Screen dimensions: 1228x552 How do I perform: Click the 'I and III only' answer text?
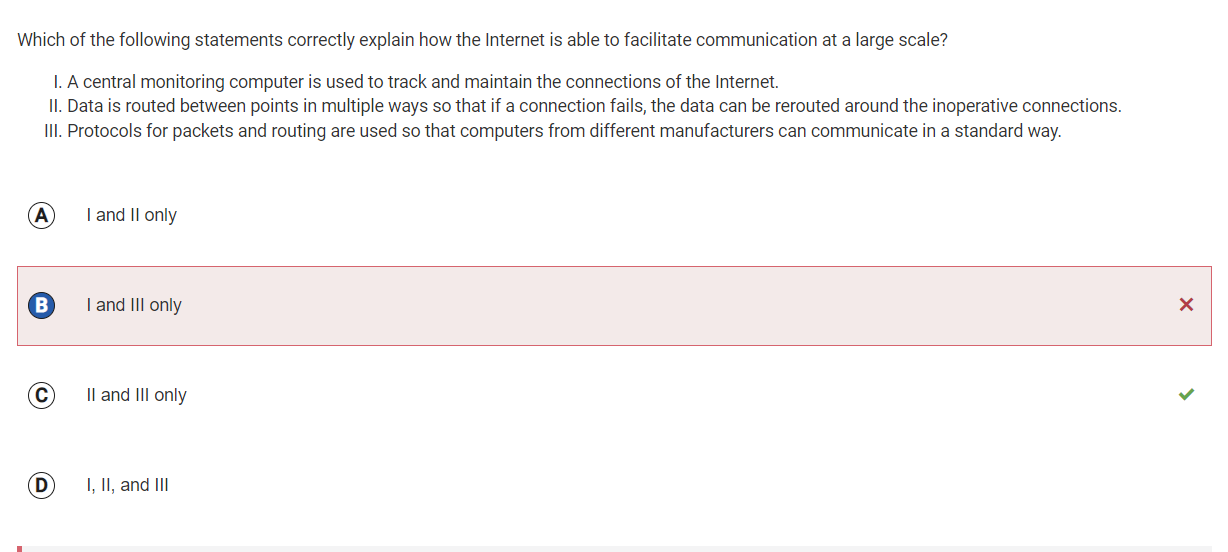[134, 305]
